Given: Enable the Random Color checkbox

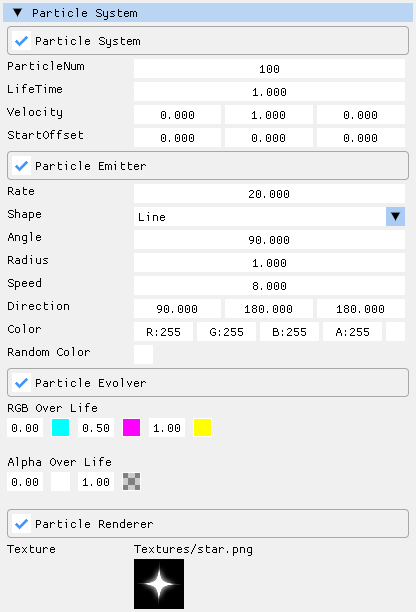Looking at the screenshot, I should click(143, 354).
